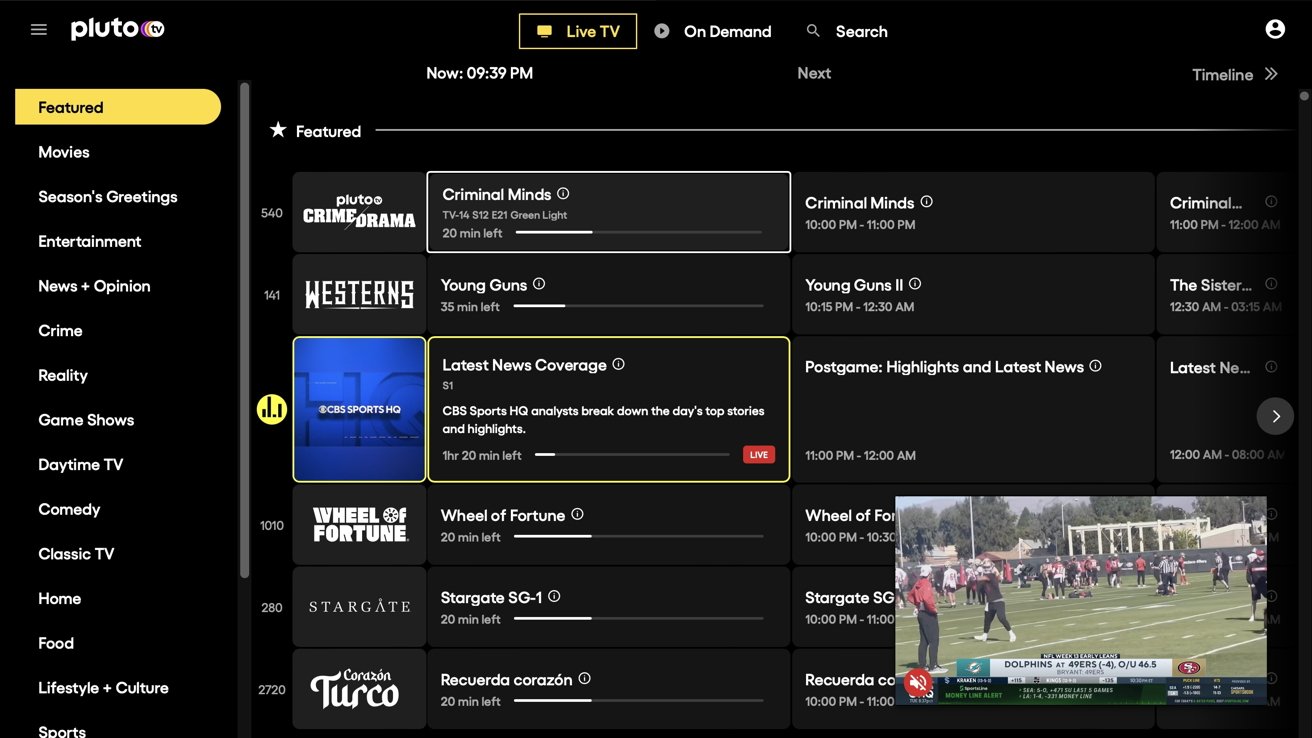
Task: Open The Sister... Westerns program card
Action: click(1226, 294)
